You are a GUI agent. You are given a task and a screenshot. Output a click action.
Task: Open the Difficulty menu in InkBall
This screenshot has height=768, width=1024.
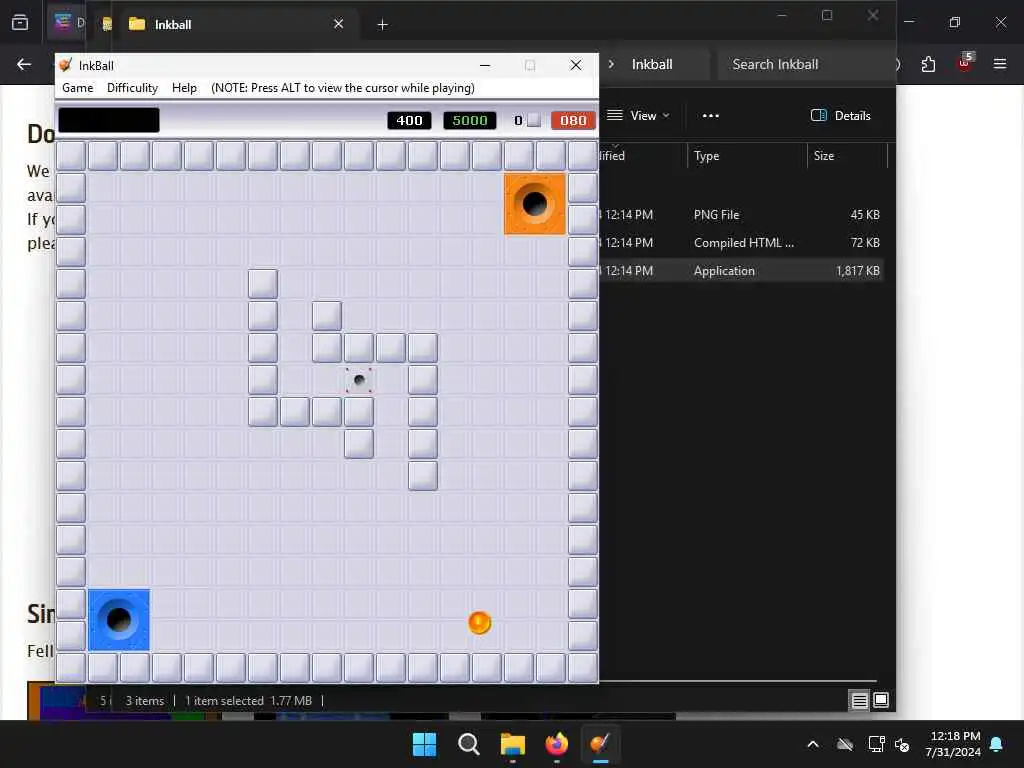133,88
